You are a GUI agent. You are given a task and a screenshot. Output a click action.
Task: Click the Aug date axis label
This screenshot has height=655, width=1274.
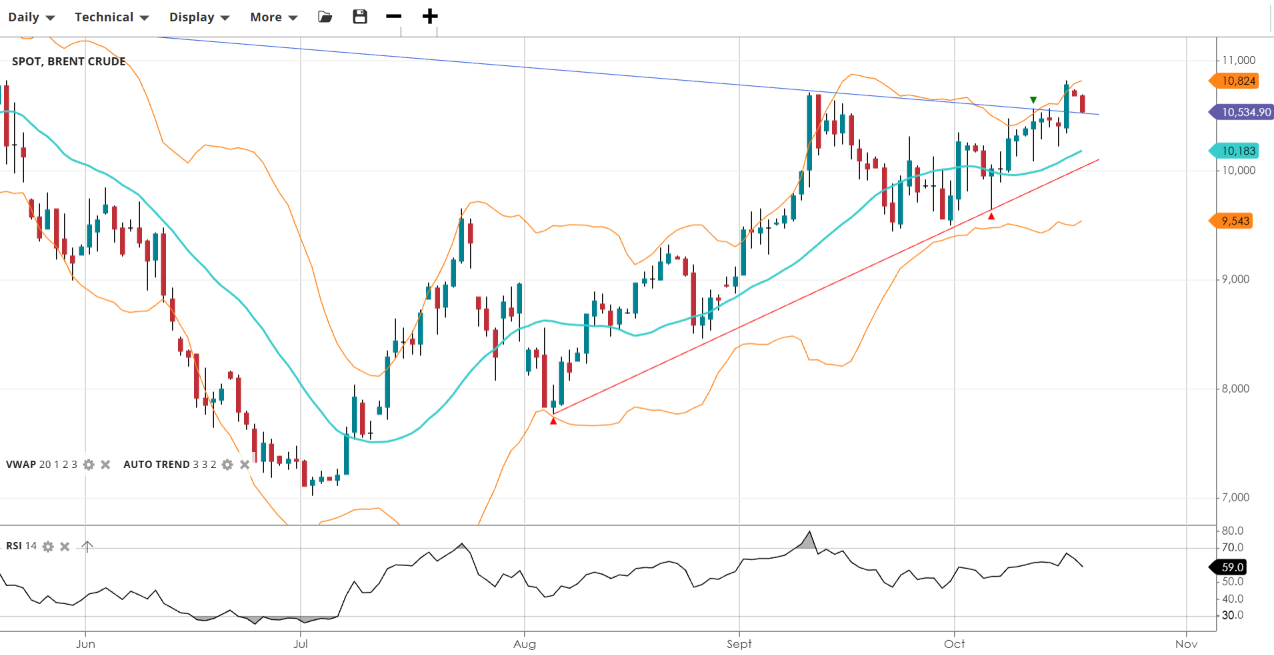click(524, 644)
